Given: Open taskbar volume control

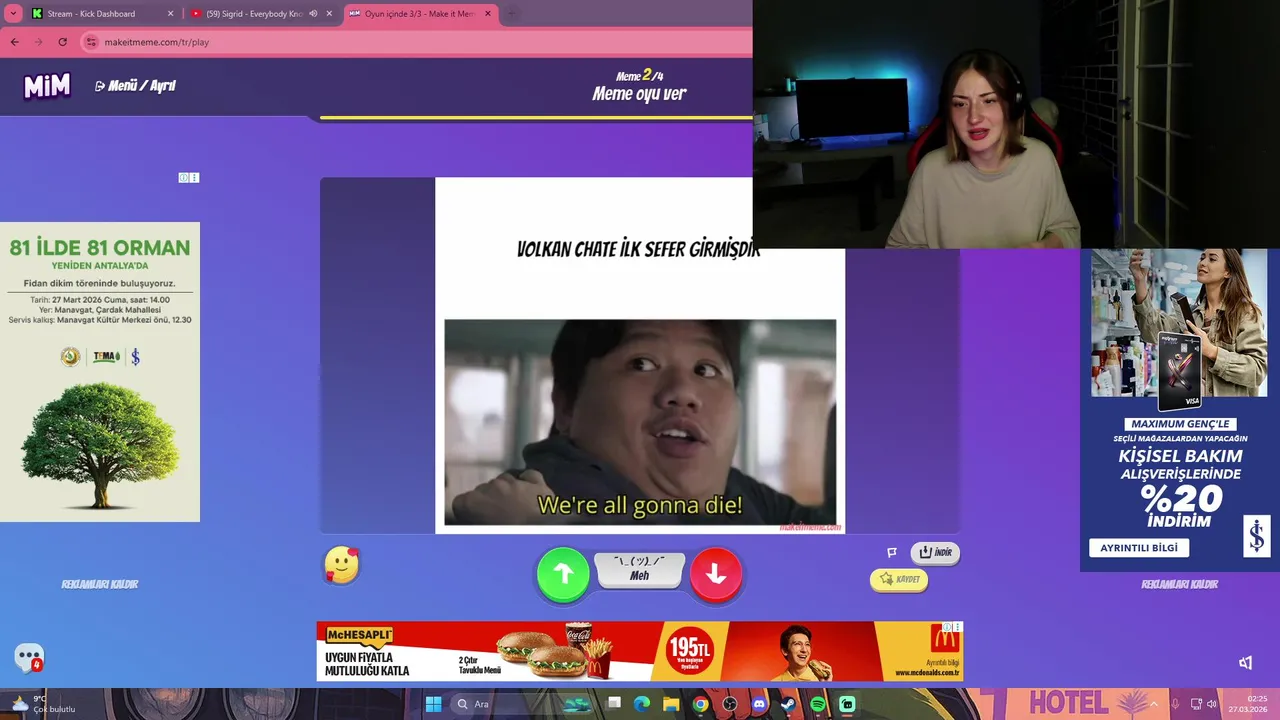Looking at the screenshot, I should point(1211,704).
